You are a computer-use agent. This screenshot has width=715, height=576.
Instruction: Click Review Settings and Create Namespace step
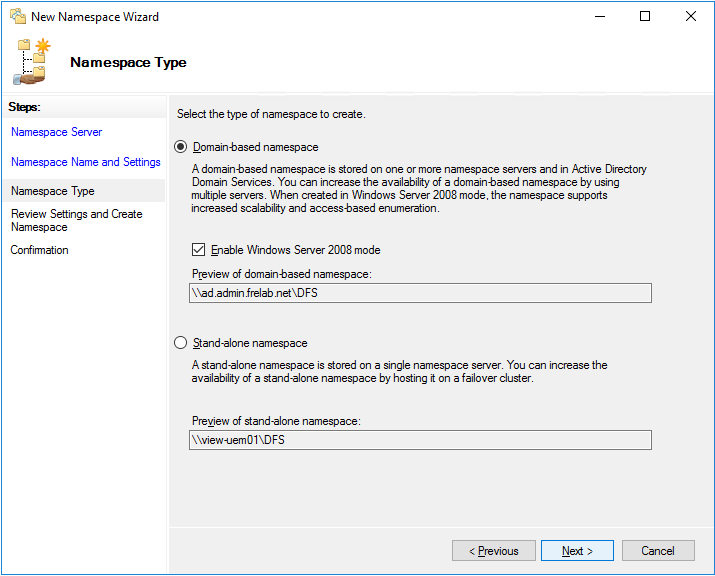[76, 220]
